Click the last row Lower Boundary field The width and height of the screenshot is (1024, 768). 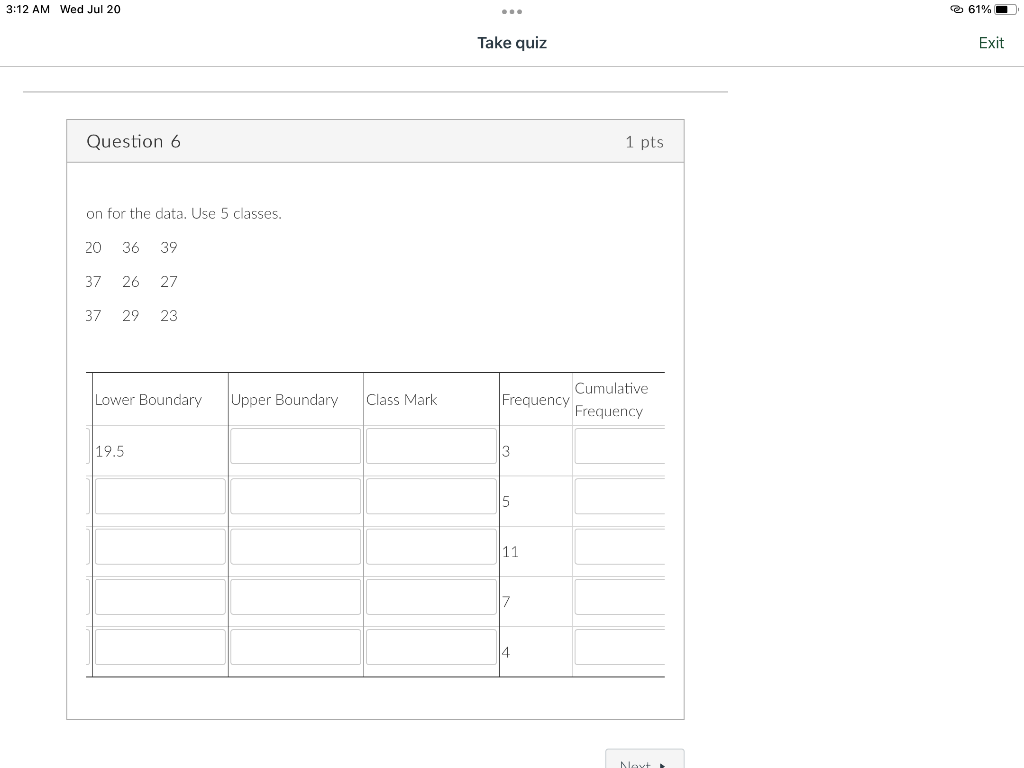[x=159, y=646]
